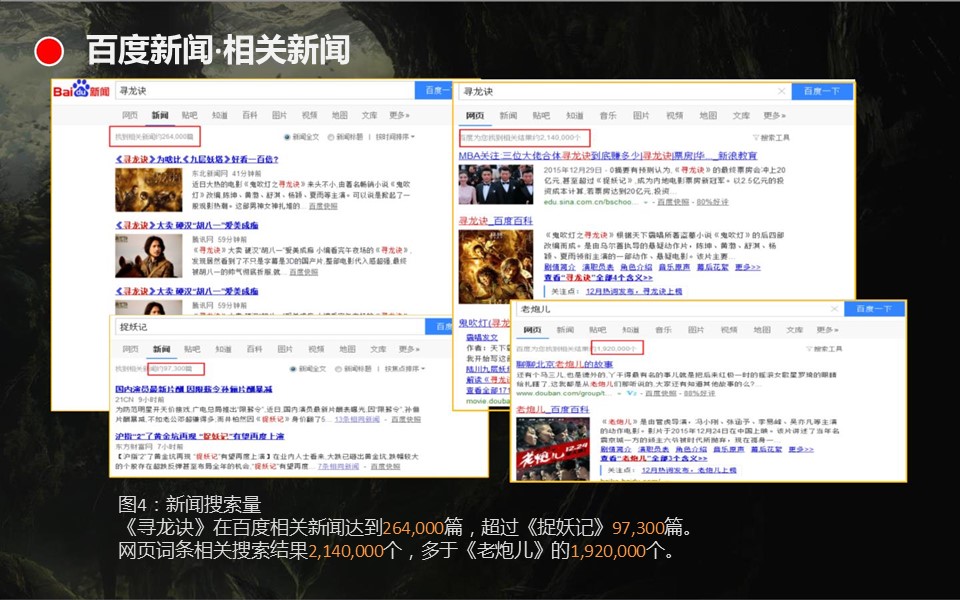Open 7条相同新闻 link in the 捉妖记 results
960x600 pixels.
pyautogui.click(x=338, y=467)
